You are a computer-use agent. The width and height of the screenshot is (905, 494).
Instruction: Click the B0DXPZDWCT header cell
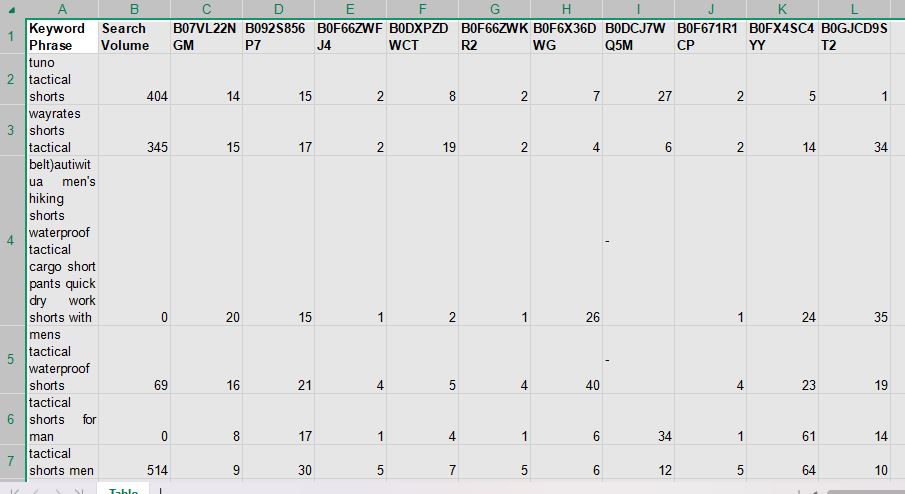tap(422, 36)
